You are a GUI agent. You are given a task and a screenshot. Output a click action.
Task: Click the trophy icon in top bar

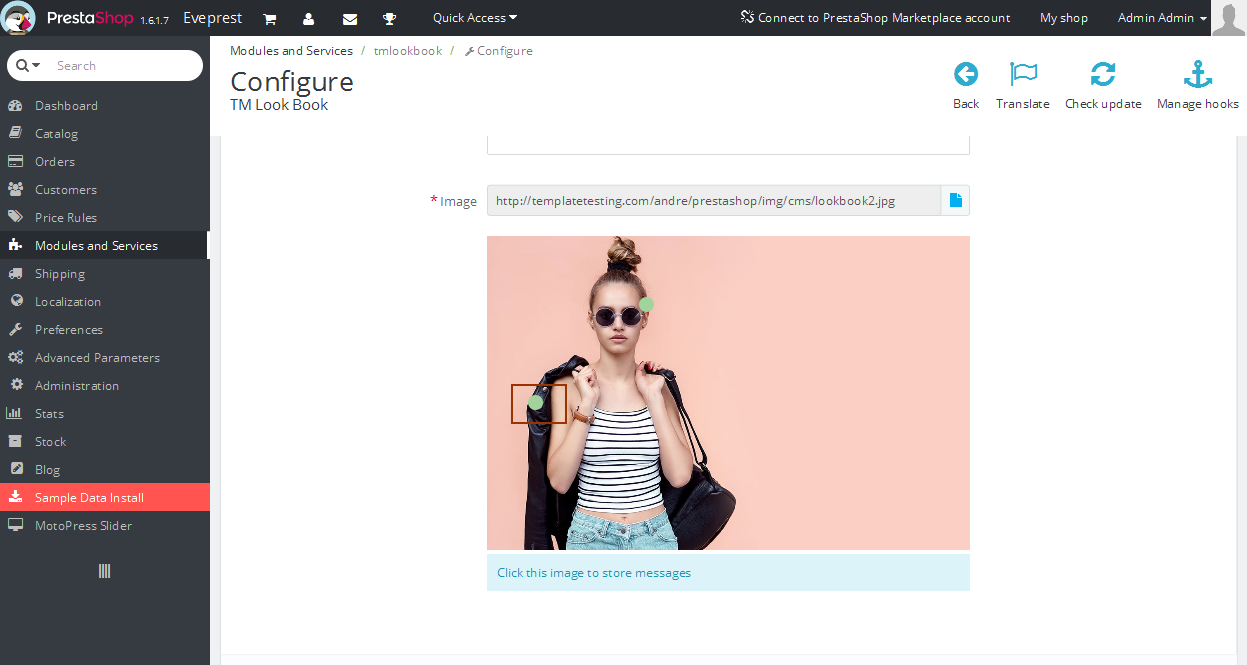tap(389, 19)
